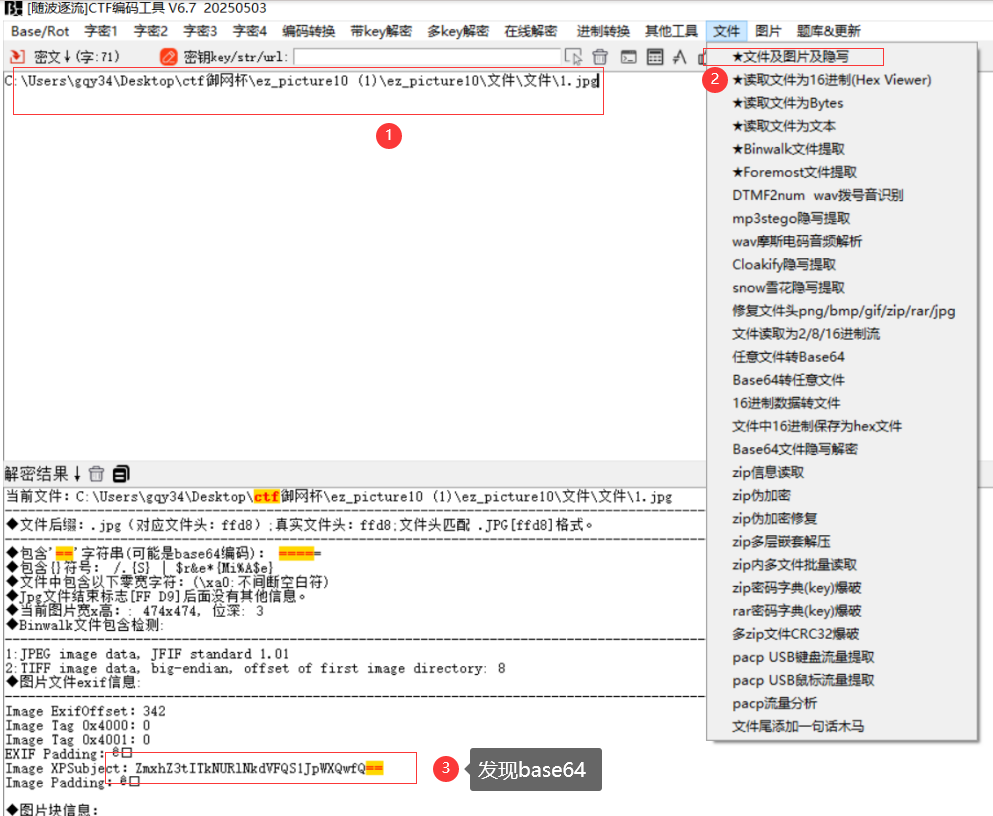This screenshot has height=816, width=993.
Task: Open the 图片 menu
Action: (x=768, y=31)
